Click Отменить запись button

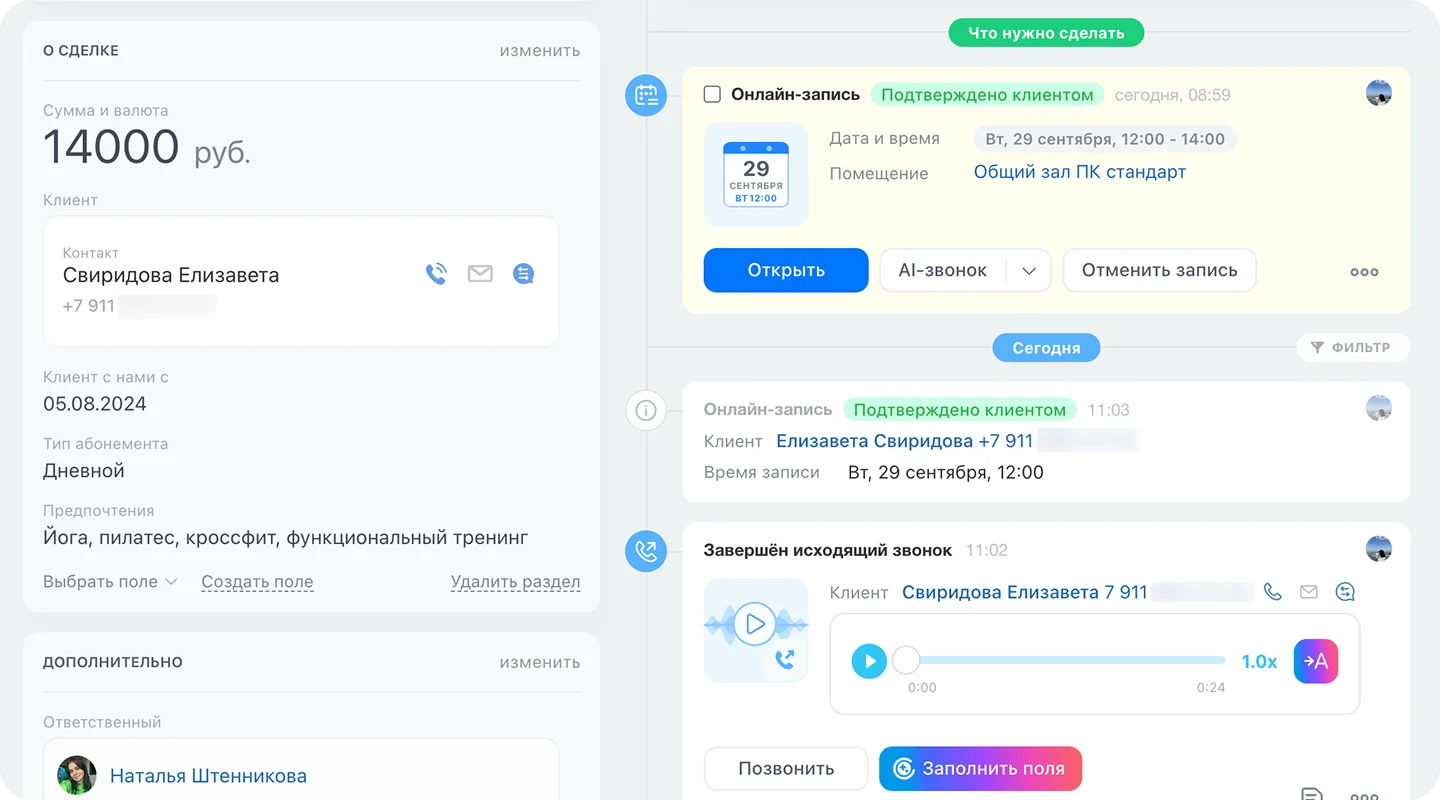point(1159,270)
